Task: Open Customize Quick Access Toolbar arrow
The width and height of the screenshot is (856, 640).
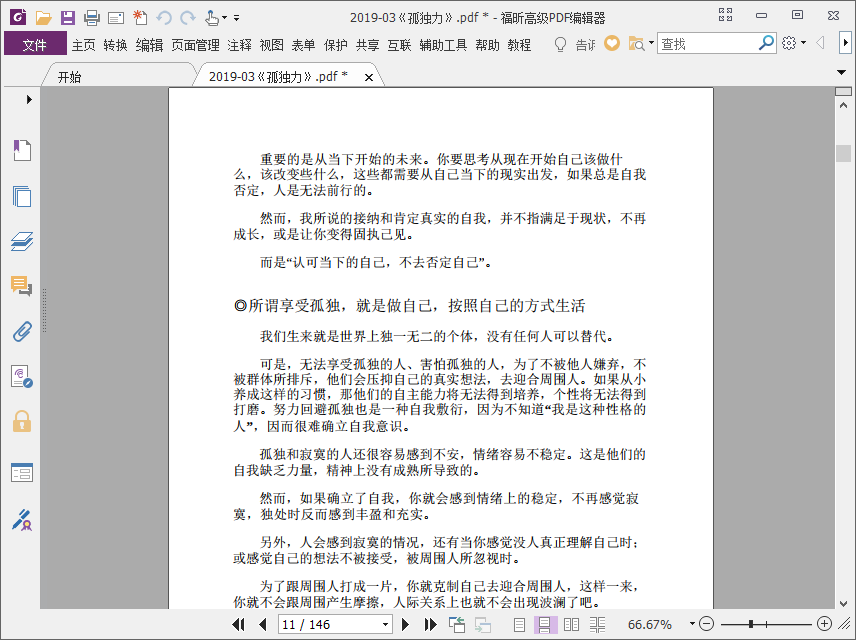Action: (x=236, y=18)
